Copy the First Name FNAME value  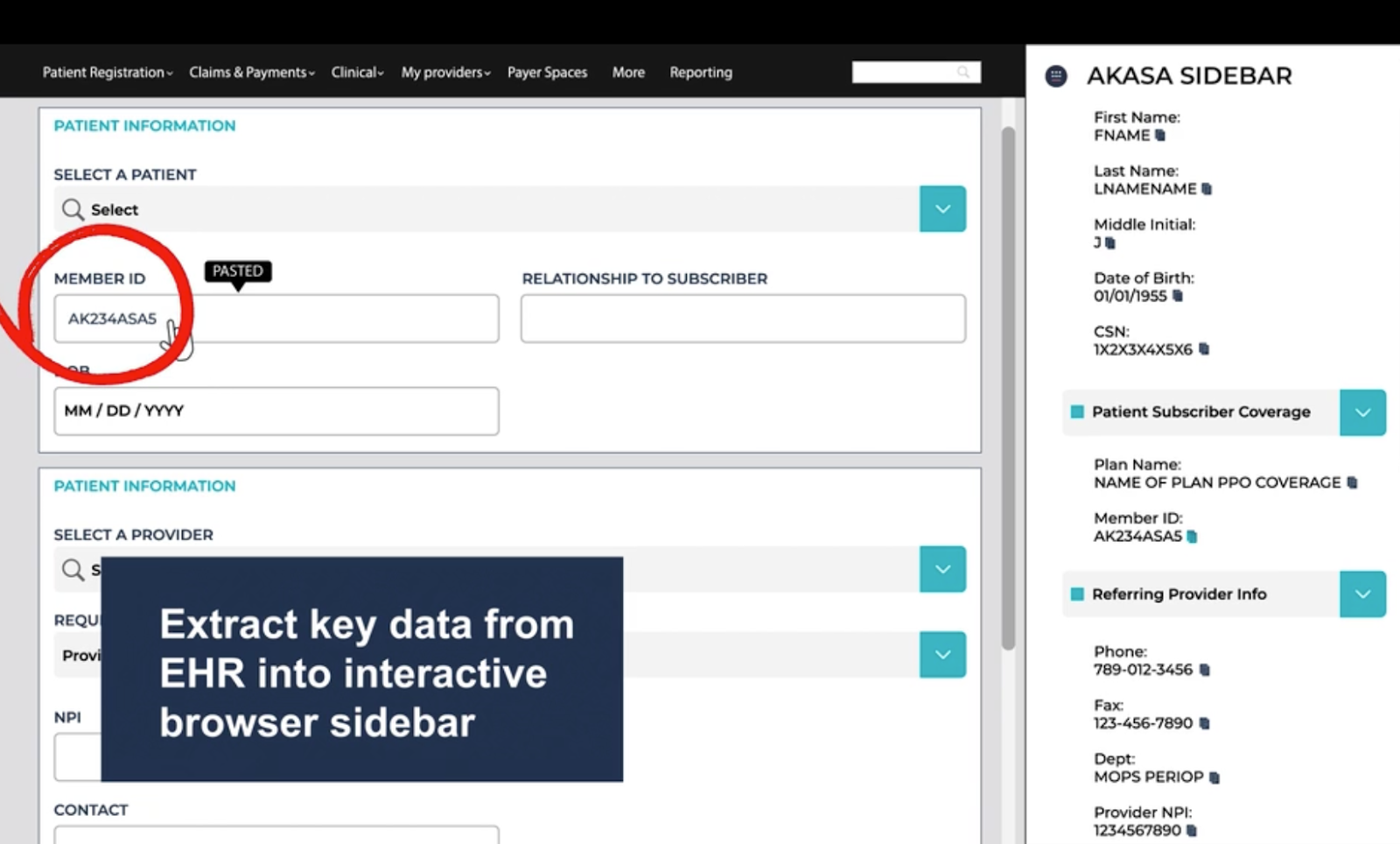(1160, 136)
